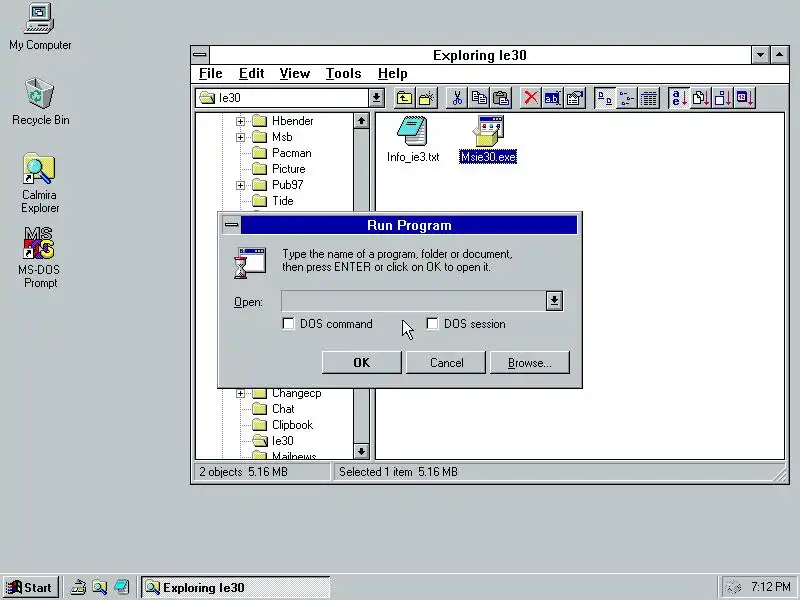Enable the DOS session checkbox
Screen dimensions: 800x600
pos(432,323)
